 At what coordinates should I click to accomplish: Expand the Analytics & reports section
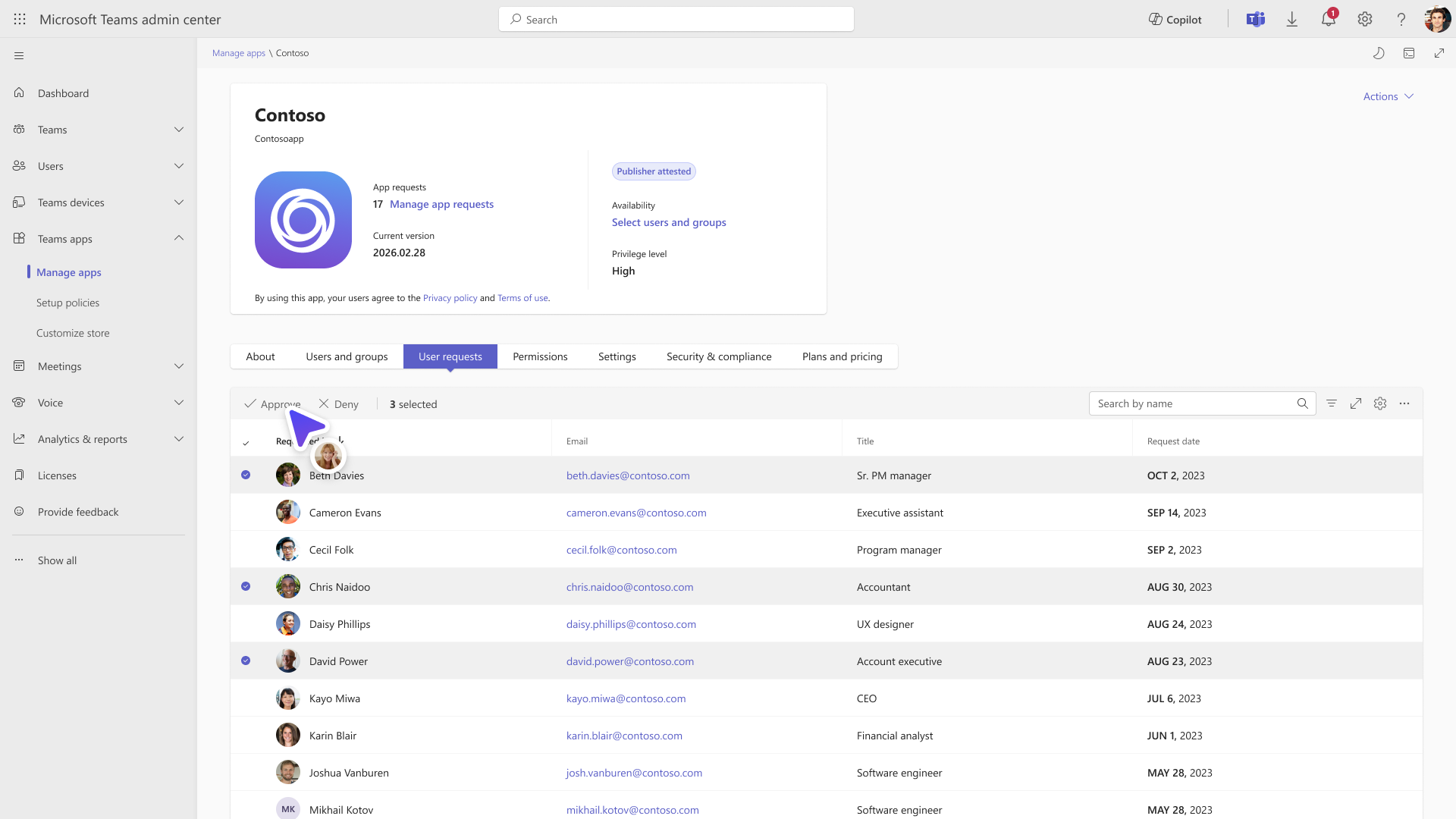[x=179, y=439]
